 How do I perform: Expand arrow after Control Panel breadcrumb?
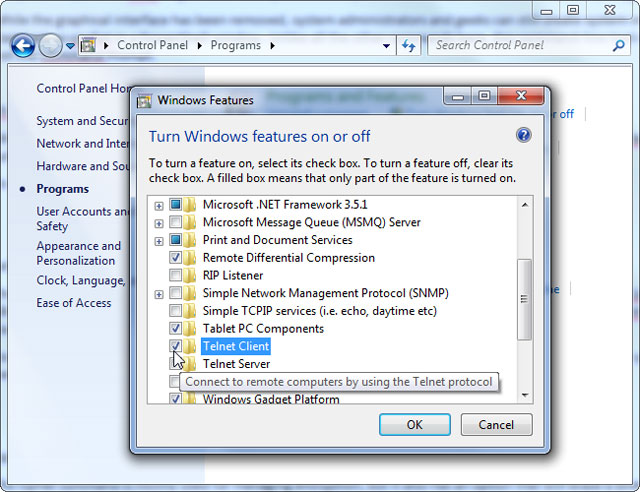coord(200,45)
